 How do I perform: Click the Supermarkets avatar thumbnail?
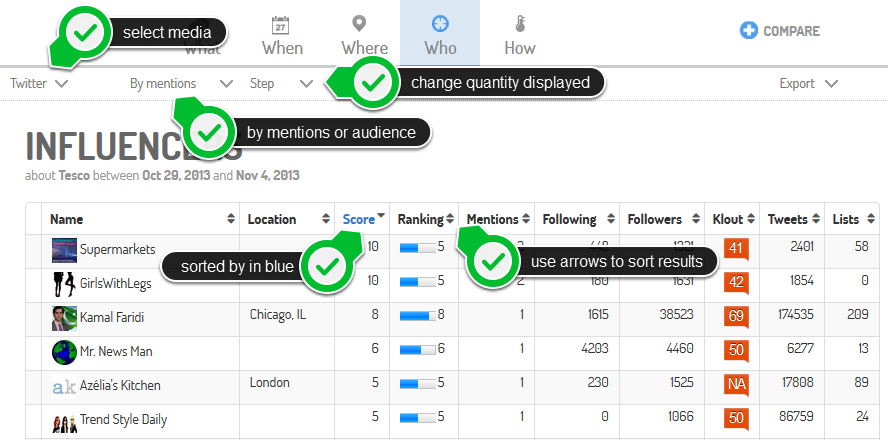click(x=64, y=250)
